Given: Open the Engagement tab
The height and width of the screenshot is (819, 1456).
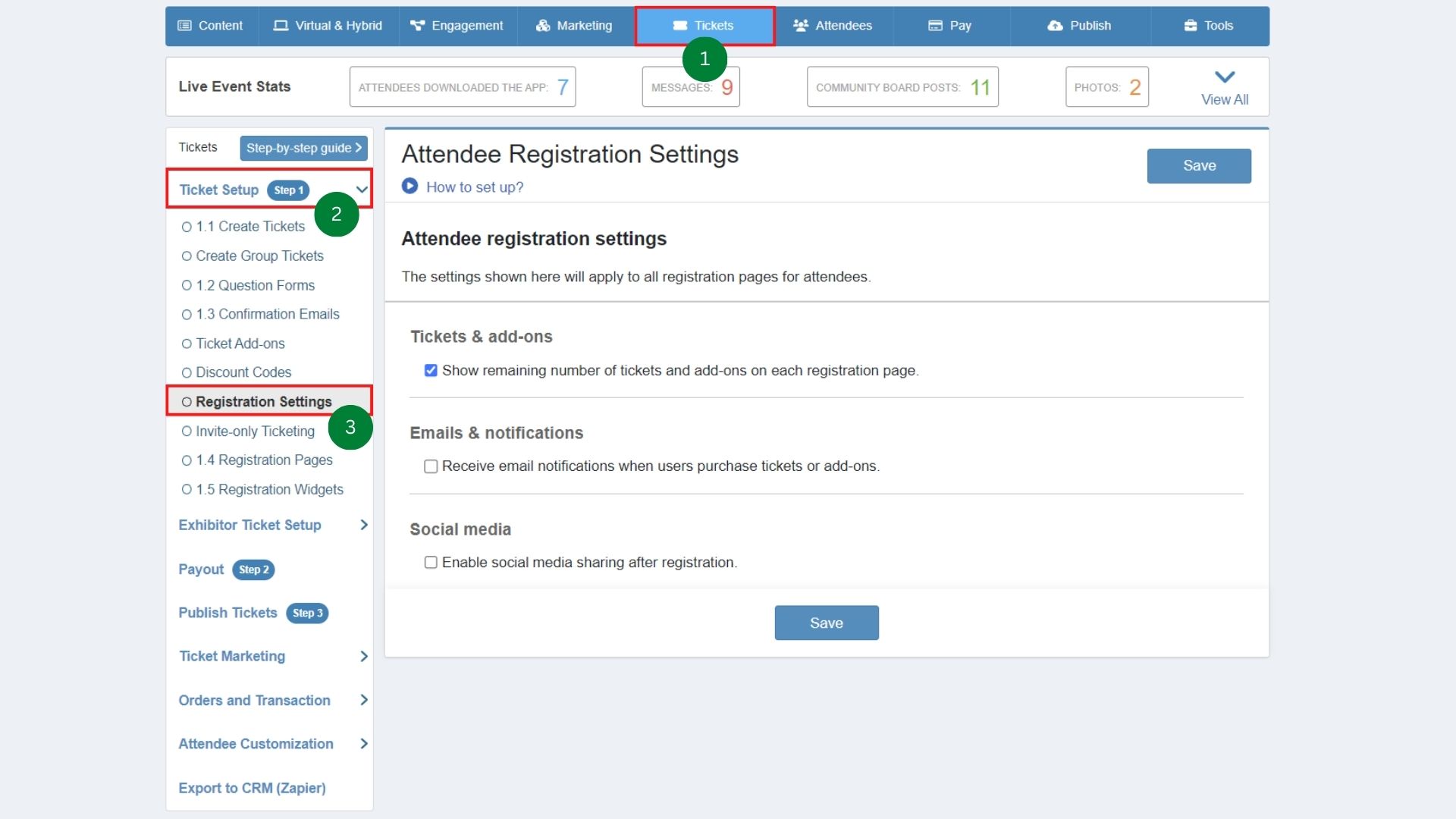Looking at the screenshot, I should point(458,26).
